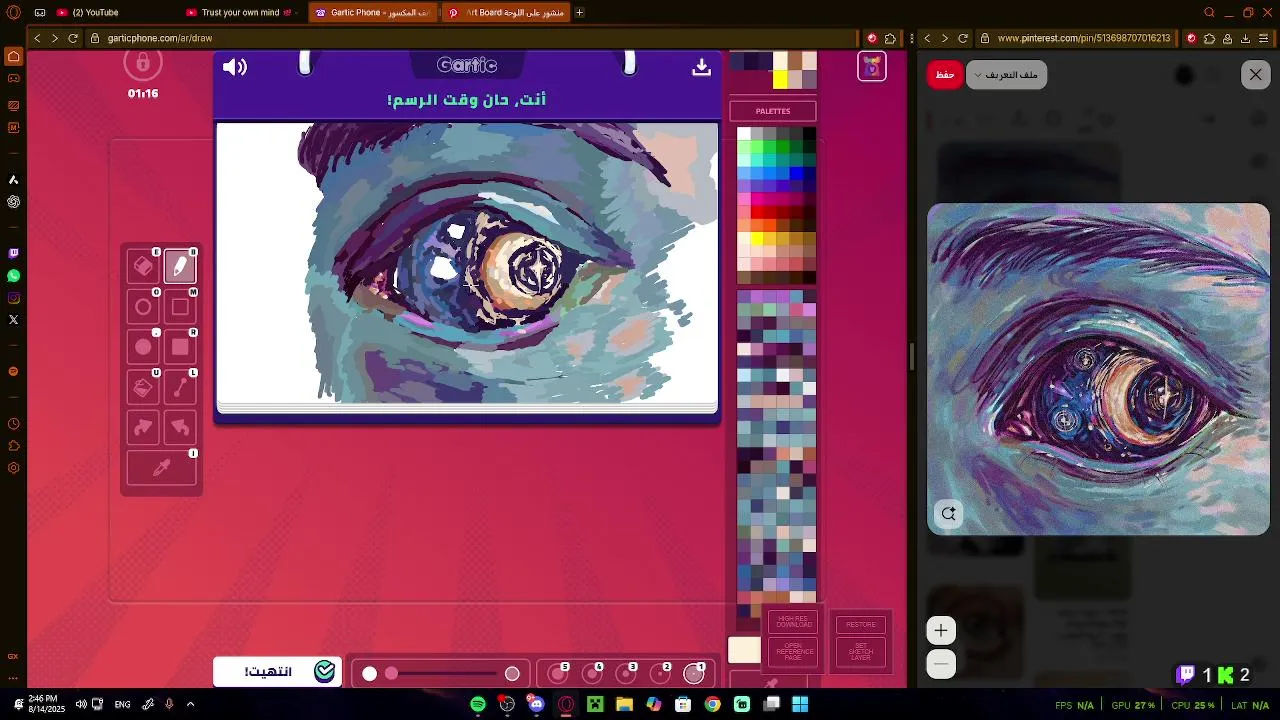The image size is (1280, 720).
Task: Select the filled rectangle shape tool
Action: pos(180,347)
